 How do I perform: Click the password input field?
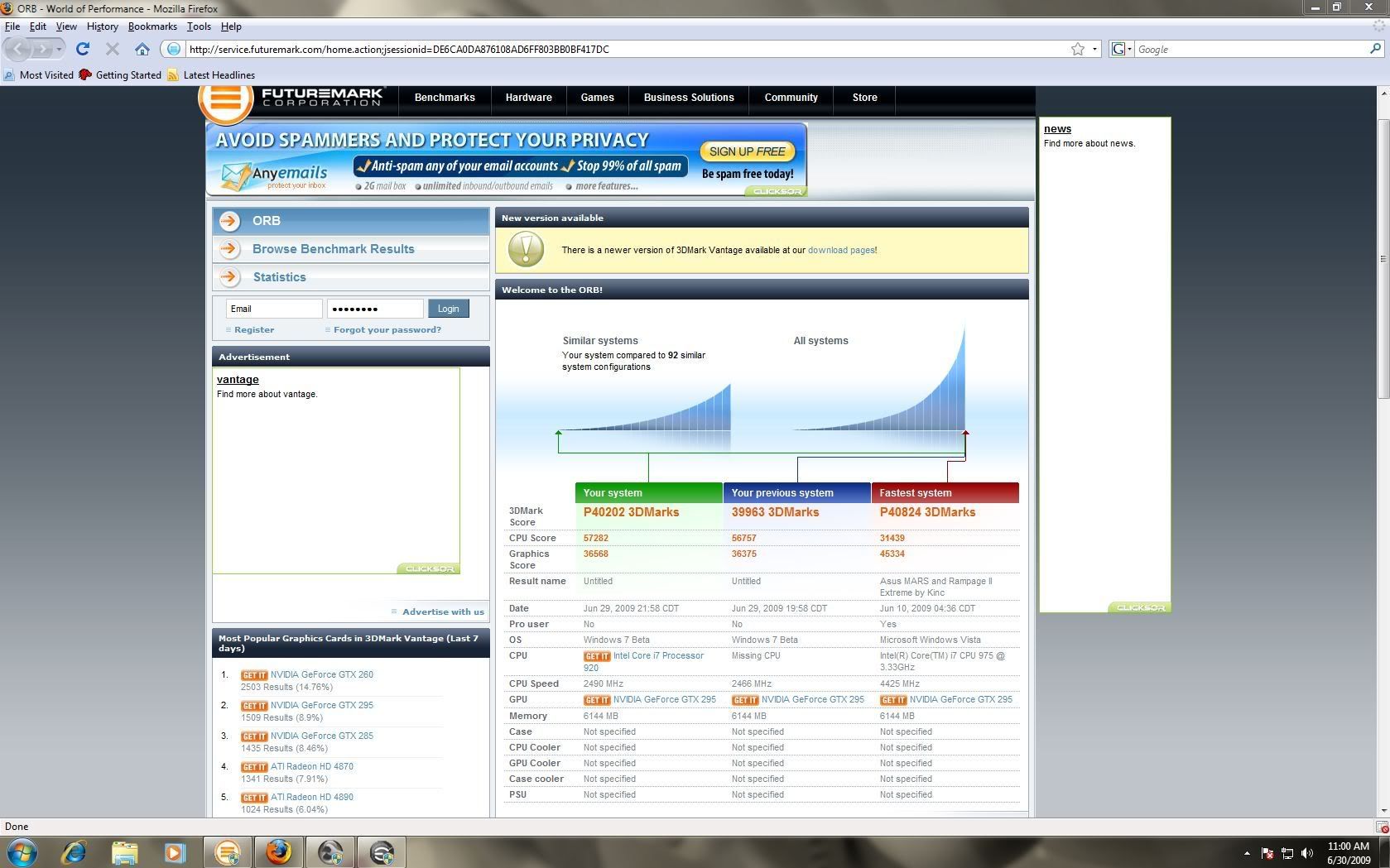tap(375, 309)
